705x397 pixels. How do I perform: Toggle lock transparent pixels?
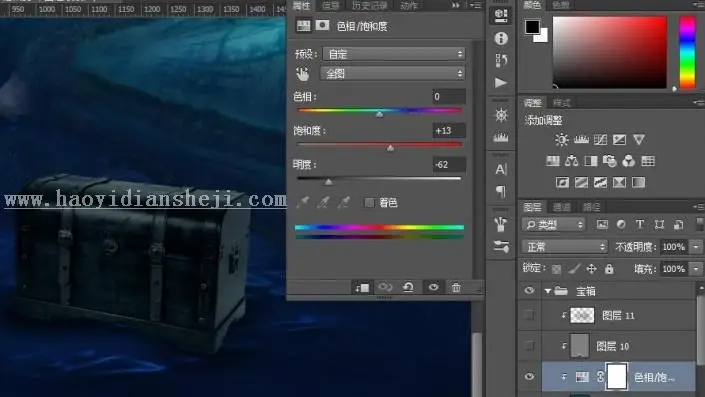coord(557,269)
